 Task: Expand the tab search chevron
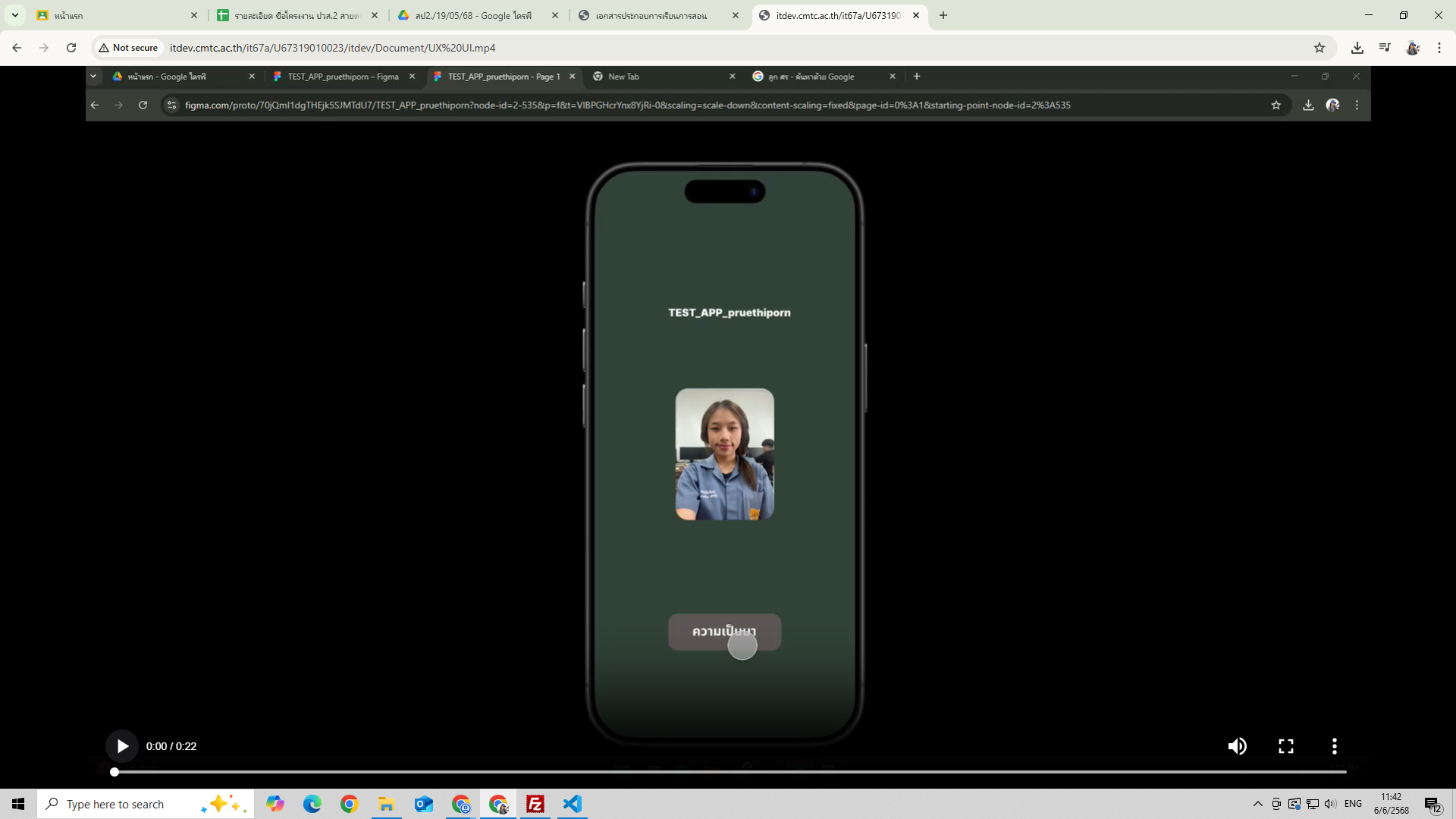point(15,15)
